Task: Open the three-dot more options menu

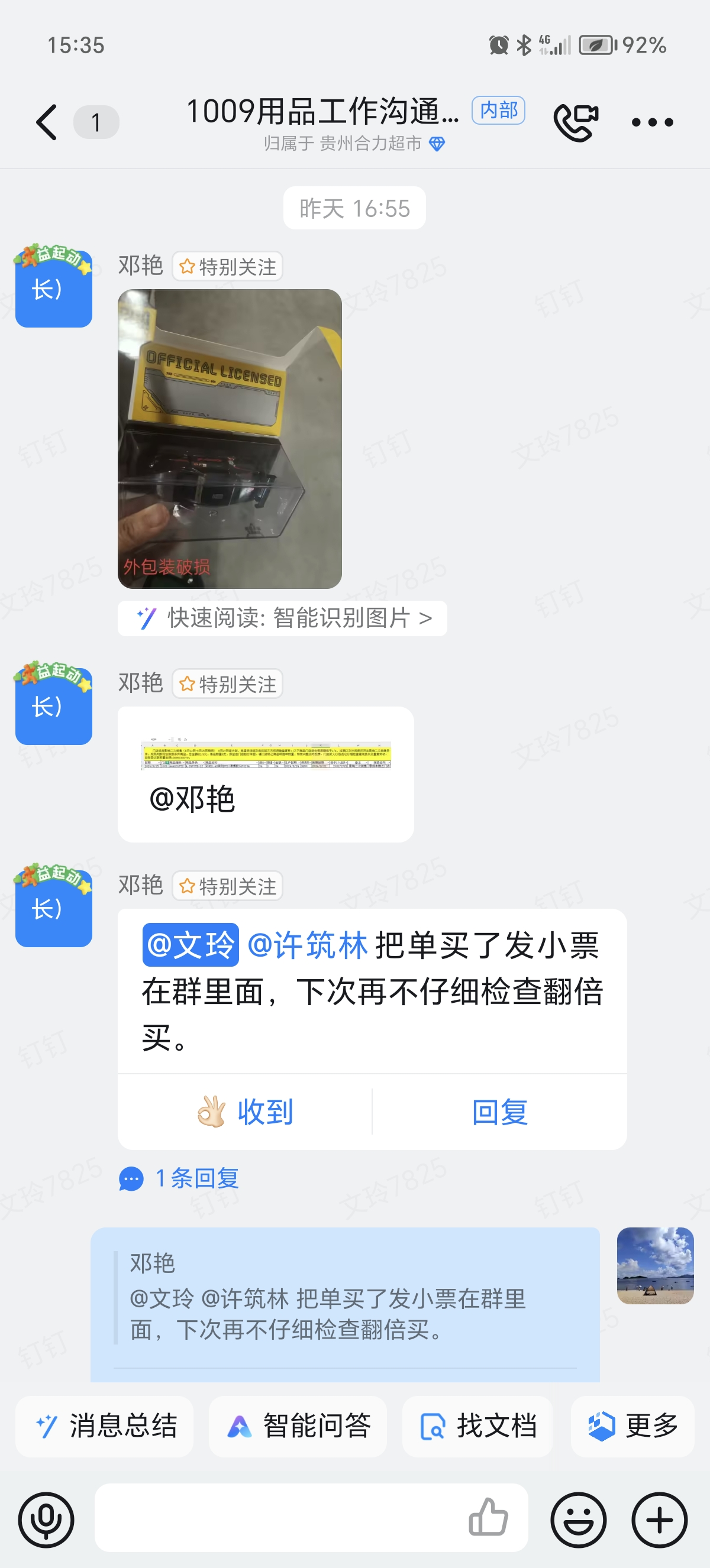Action: point(652,122)
